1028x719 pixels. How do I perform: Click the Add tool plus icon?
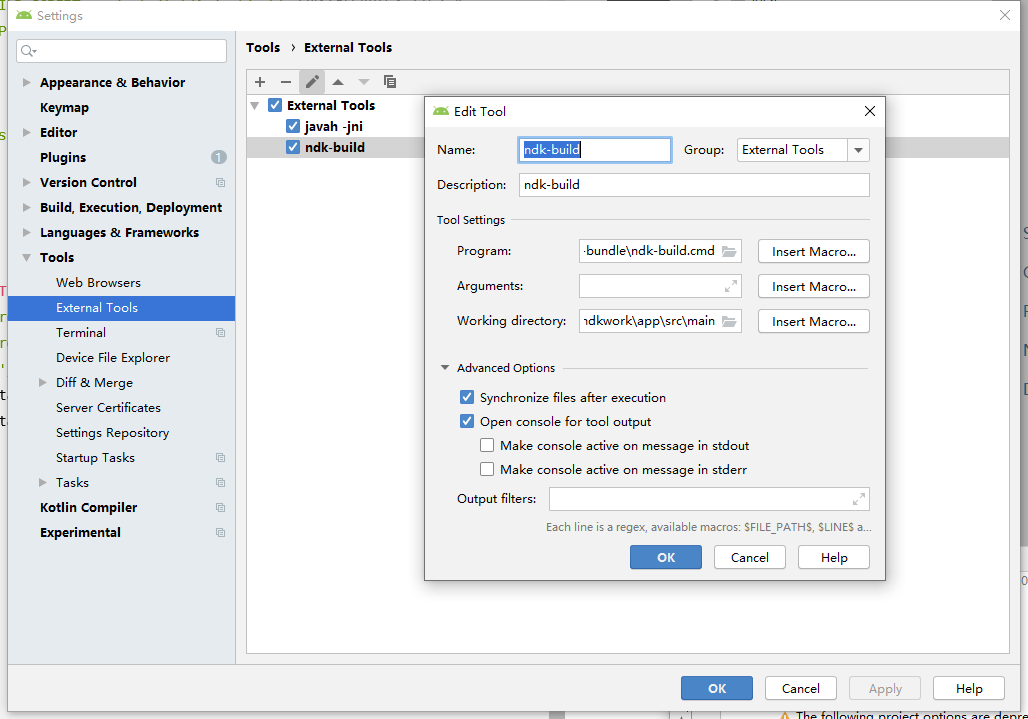[260, 82]
